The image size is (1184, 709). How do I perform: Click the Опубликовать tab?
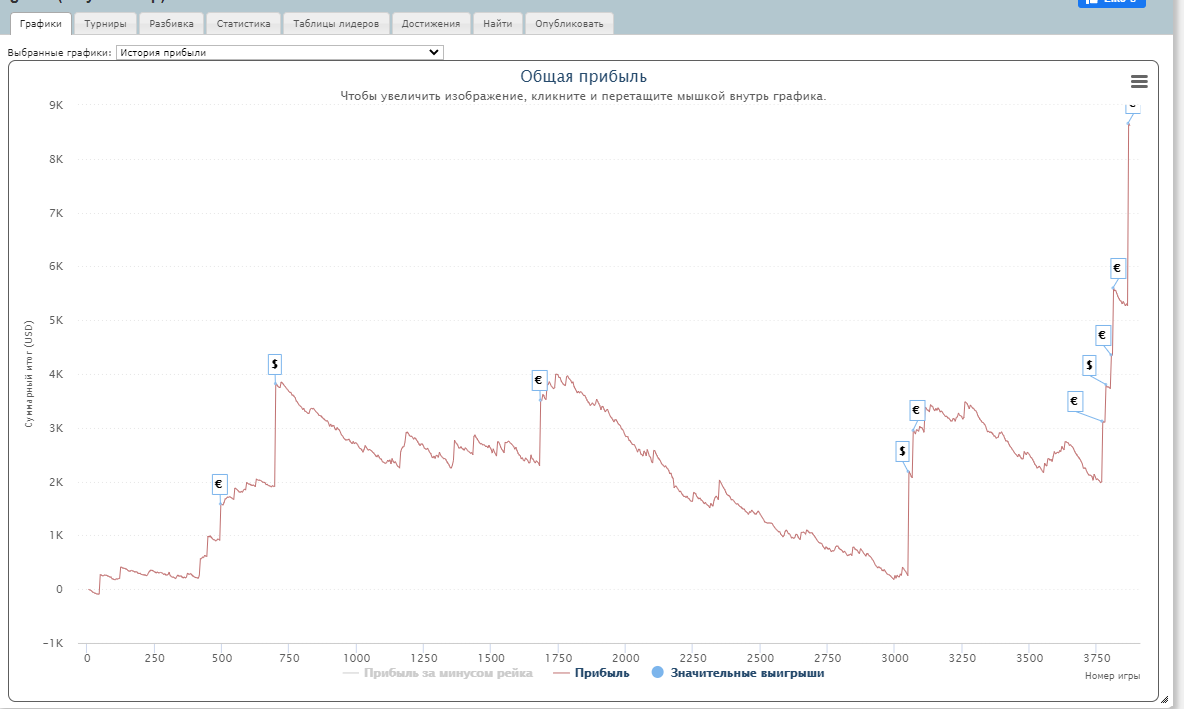click(x=569, y=23)
